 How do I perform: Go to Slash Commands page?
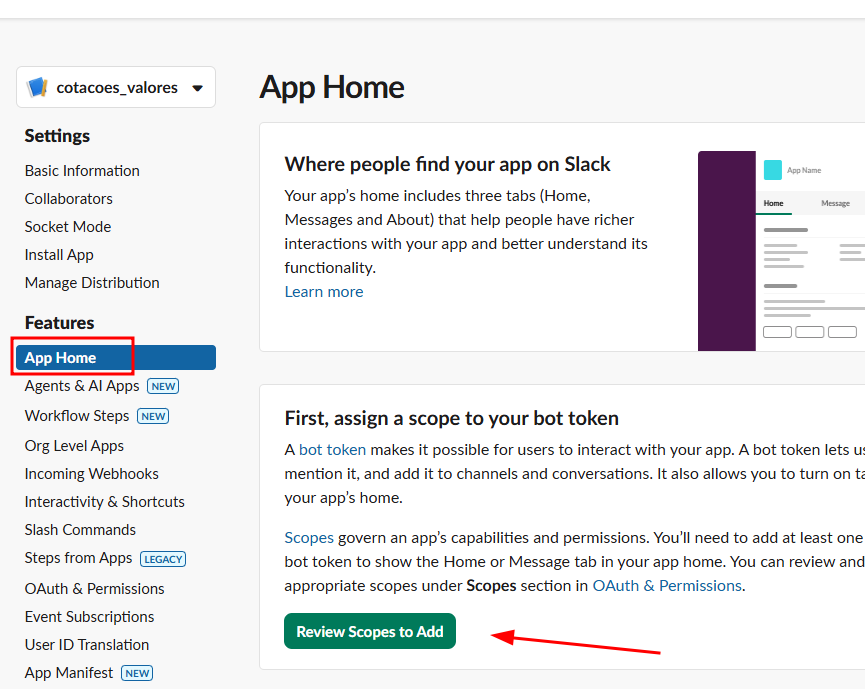[x=80, y=530]
